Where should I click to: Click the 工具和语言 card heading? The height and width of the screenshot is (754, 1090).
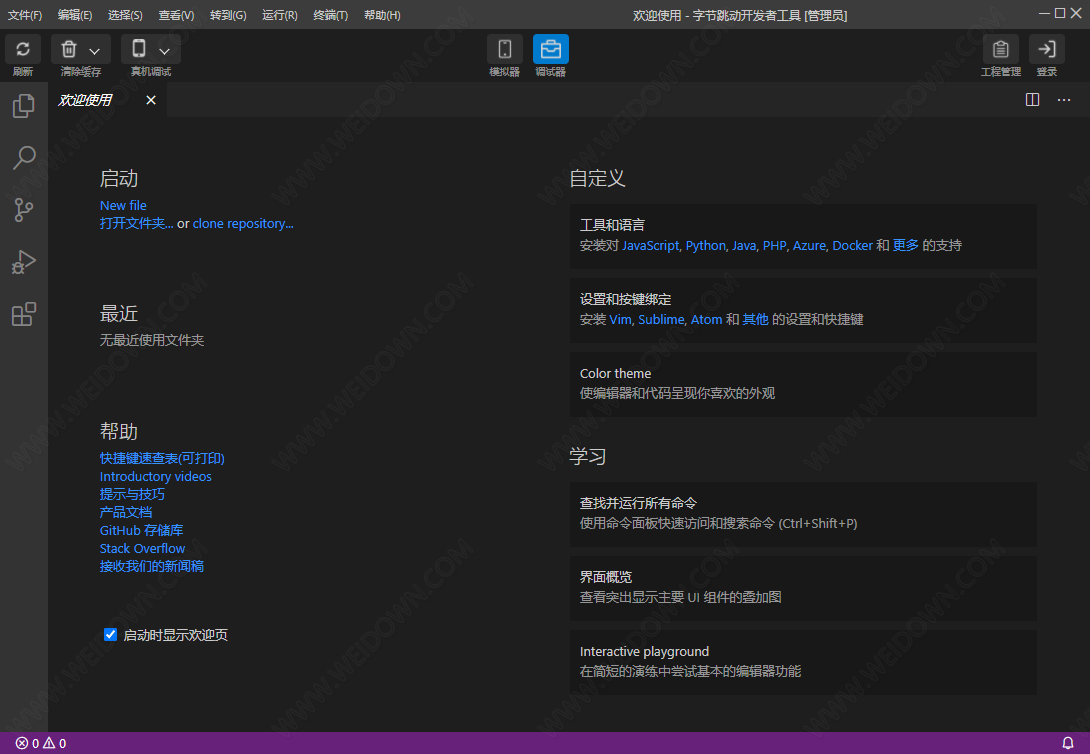tap(612, 225)
